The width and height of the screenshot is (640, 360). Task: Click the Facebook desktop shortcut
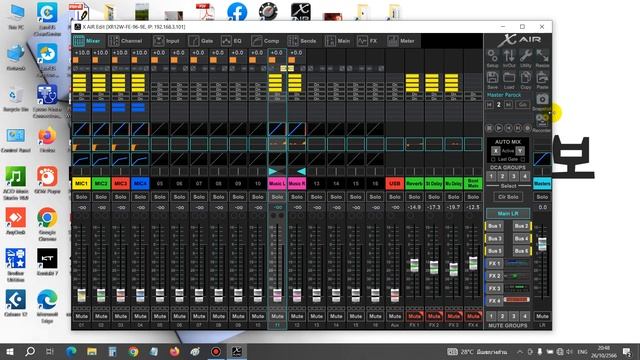[237, 11]
